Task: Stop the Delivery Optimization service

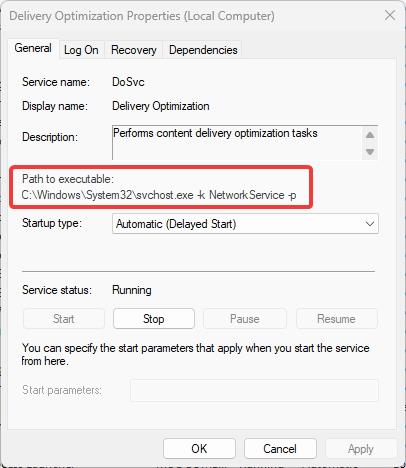Action: point(154,319)
